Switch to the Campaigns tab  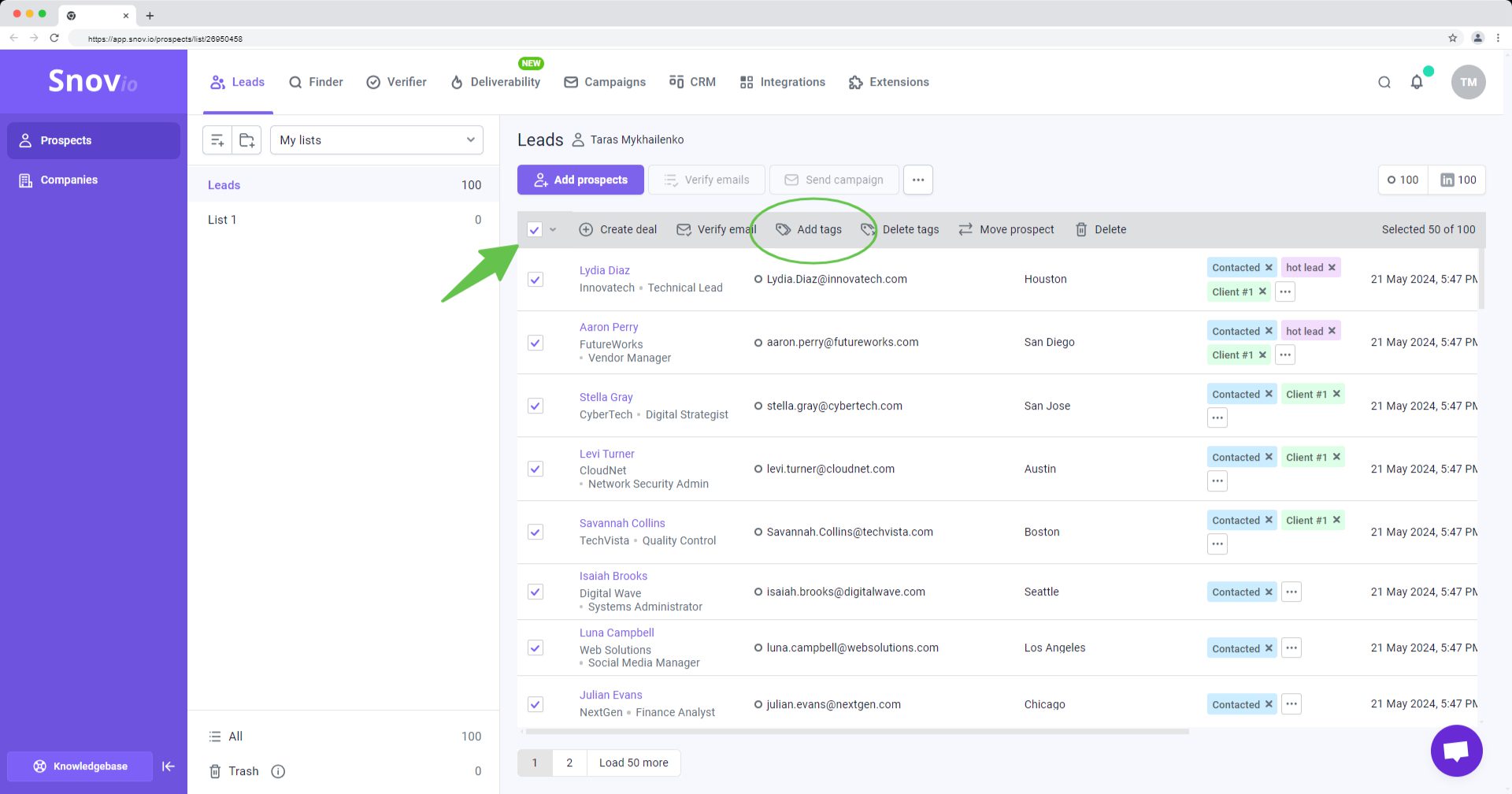click(x=605, y=82)
